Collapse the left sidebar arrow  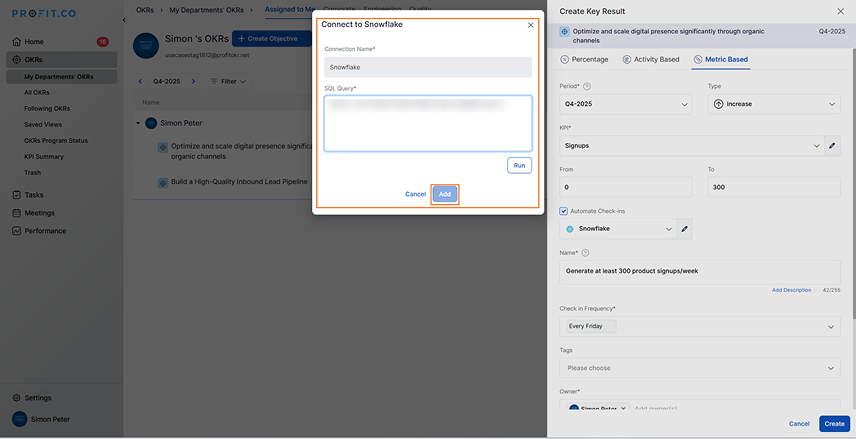click(124, 20)
